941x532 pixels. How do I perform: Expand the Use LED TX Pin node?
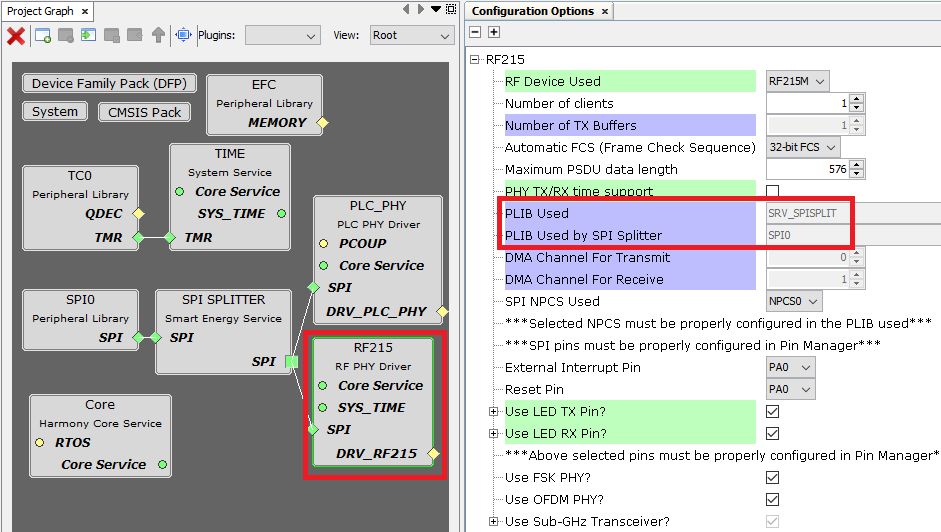[x=493, y=412]
